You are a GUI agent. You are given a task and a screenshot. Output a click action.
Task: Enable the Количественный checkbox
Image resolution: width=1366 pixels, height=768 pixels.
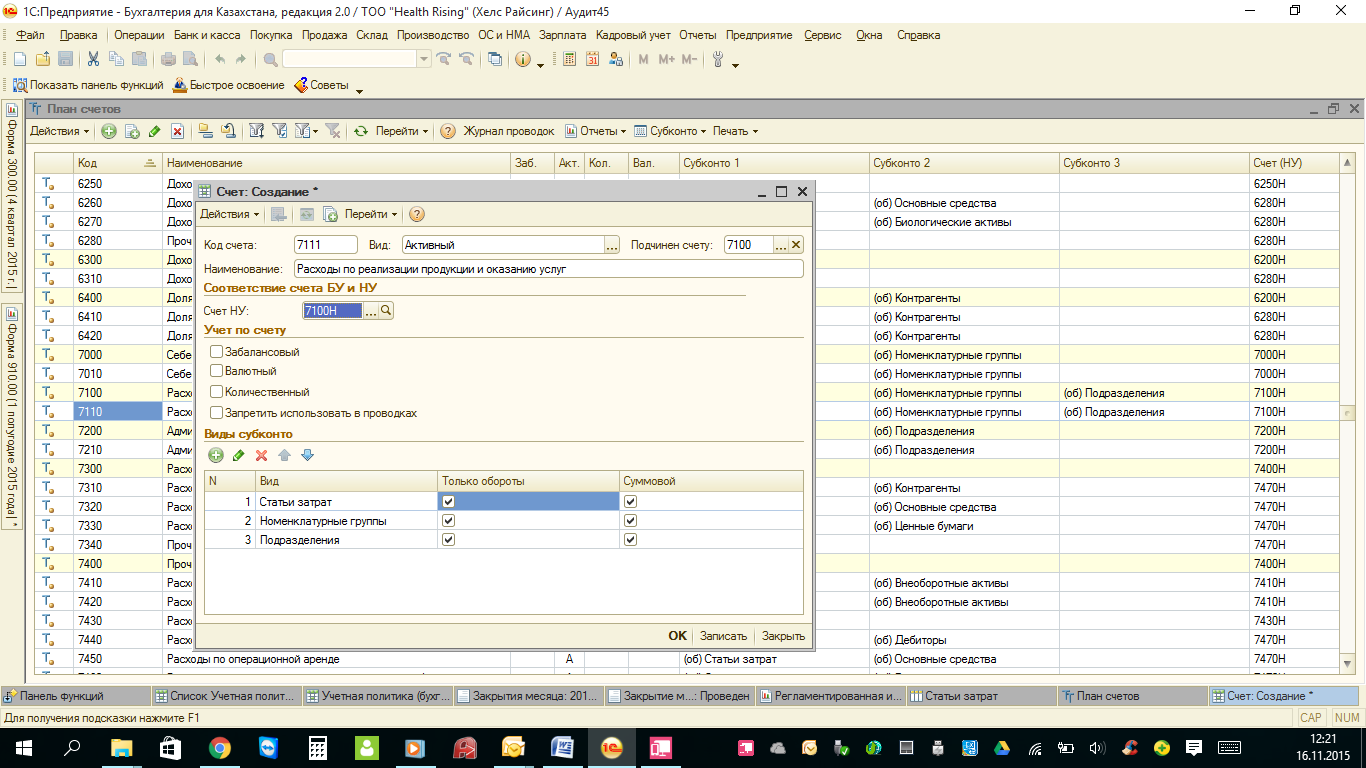pos(216,392)
